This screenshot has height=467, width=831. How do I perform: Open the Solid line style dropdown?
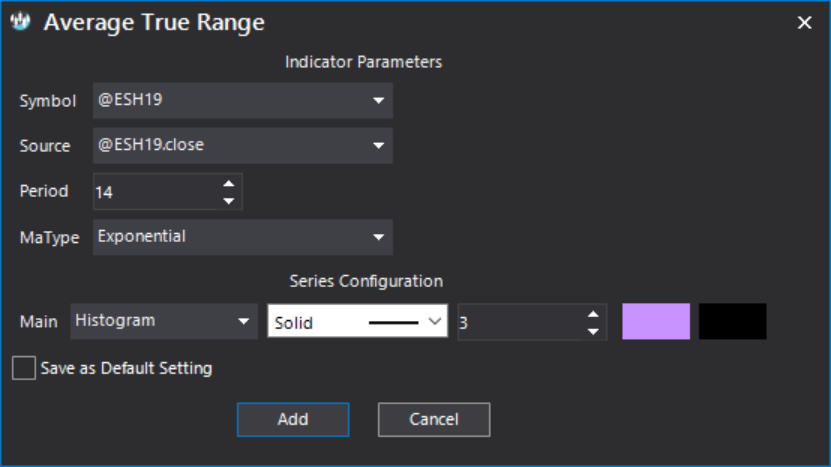tap(358, 321)
